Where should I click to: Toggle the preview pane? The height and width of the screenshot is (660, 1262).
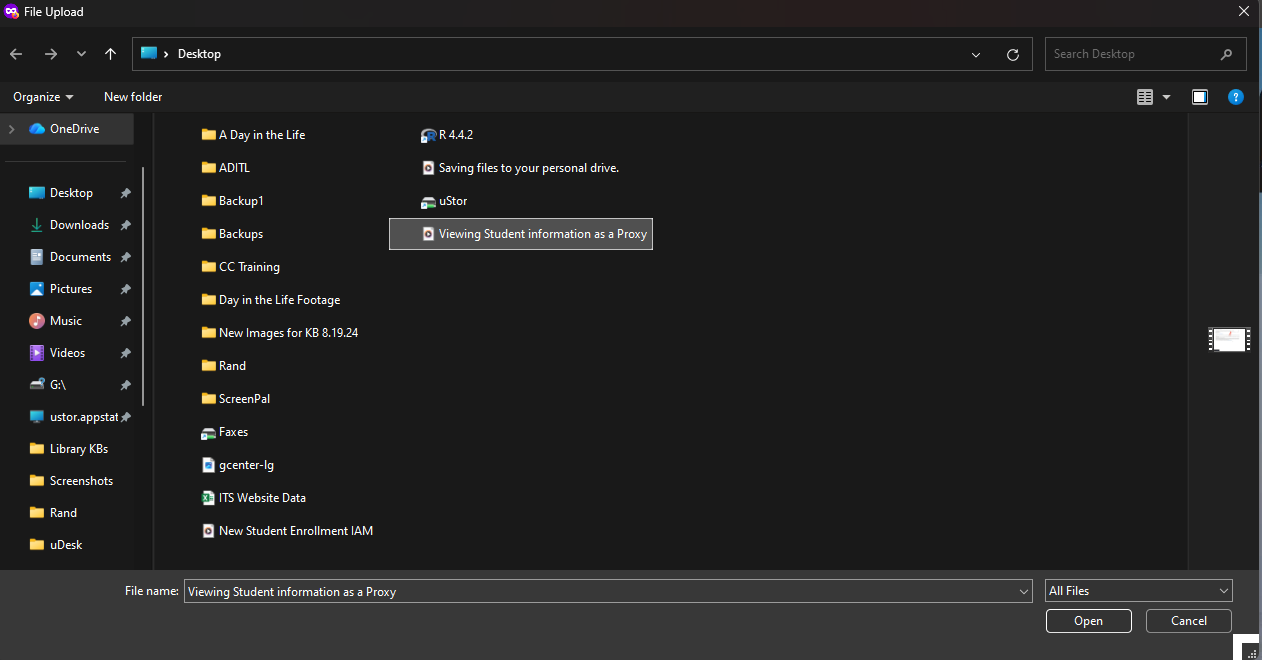pos(1200,97)
